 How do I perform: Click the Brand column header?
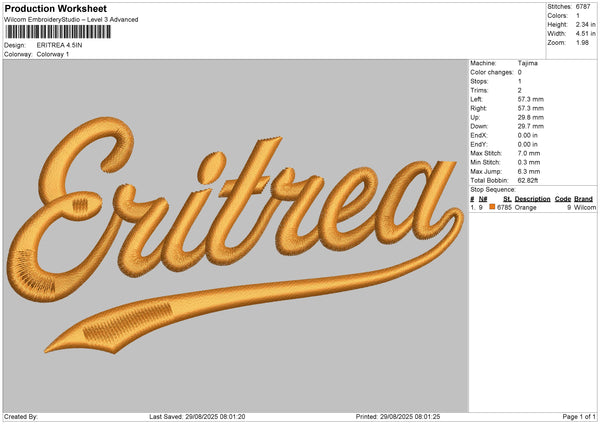click(x=584, y=199)
